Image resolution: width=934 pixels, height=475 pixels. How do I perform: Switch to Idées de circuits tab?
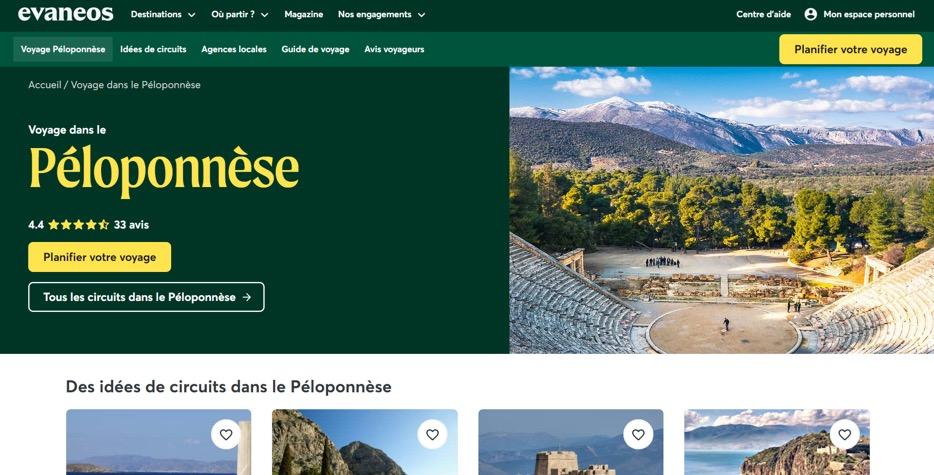click(x=153, y=49)
